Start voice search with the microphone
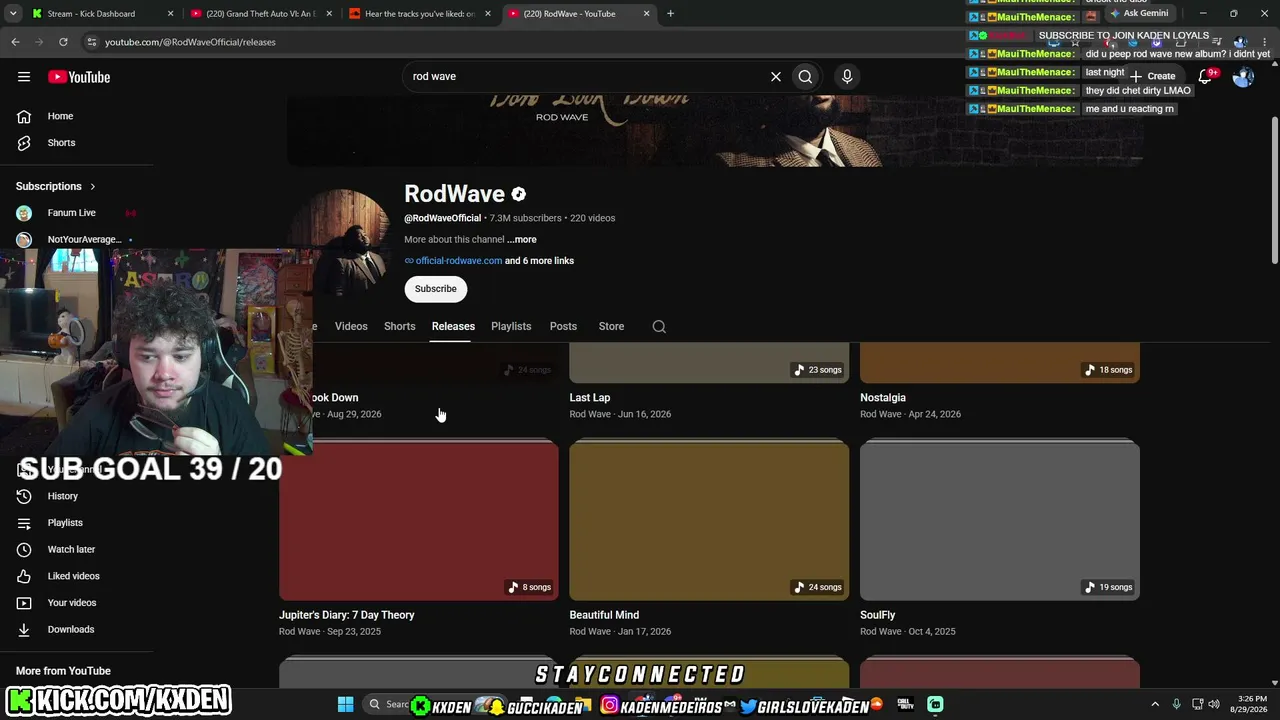Viewport: 1280px width, 720px height. point(847,76)
